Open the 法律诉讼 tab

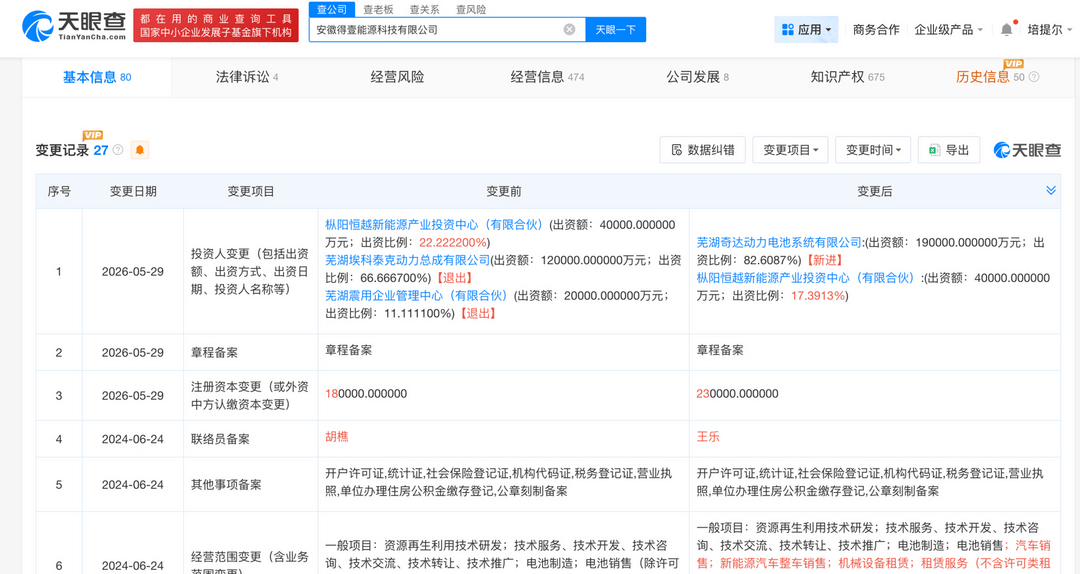point(247,77)
